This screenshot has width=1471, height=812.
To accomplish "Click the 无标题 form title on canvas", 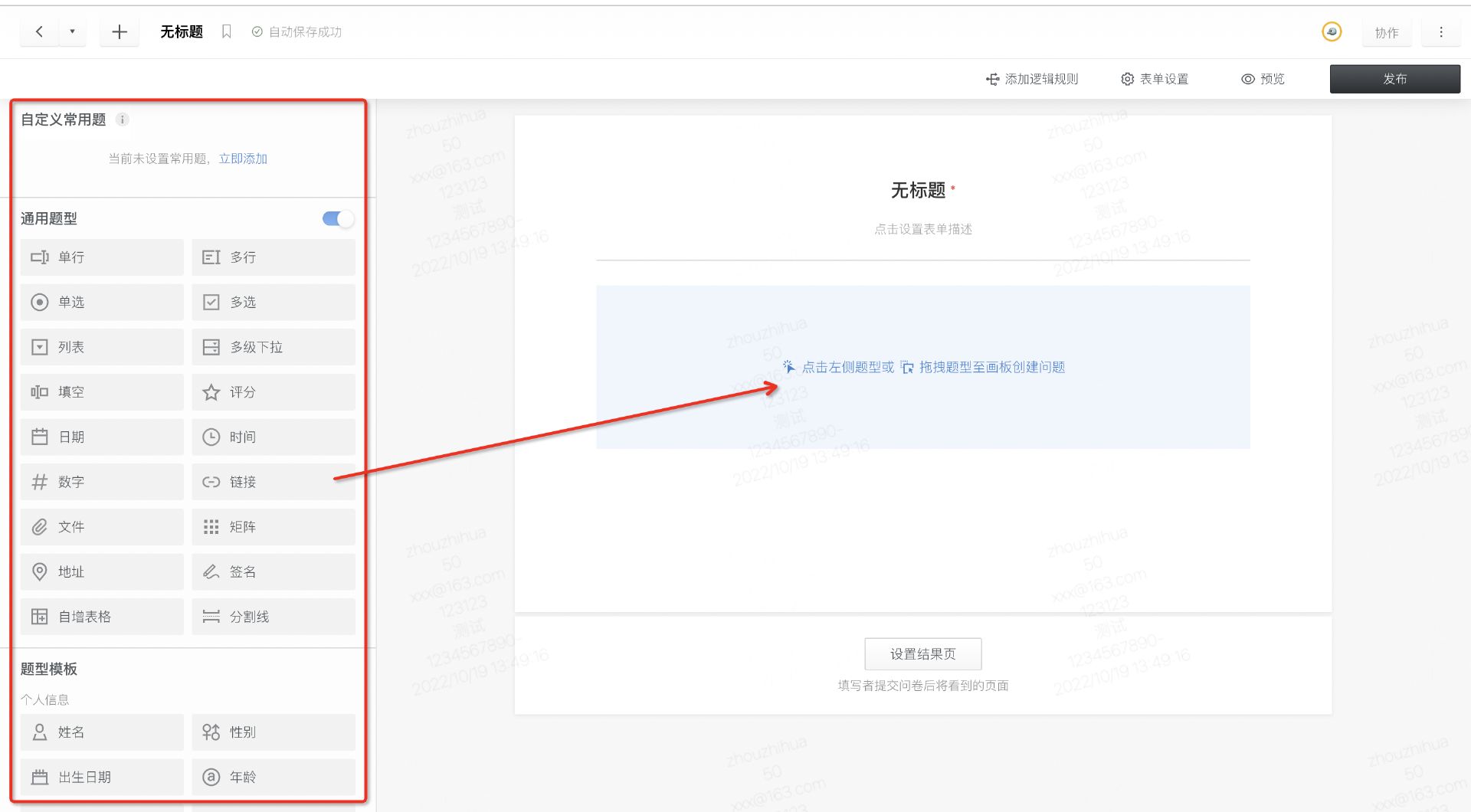I will click(918, 190).
